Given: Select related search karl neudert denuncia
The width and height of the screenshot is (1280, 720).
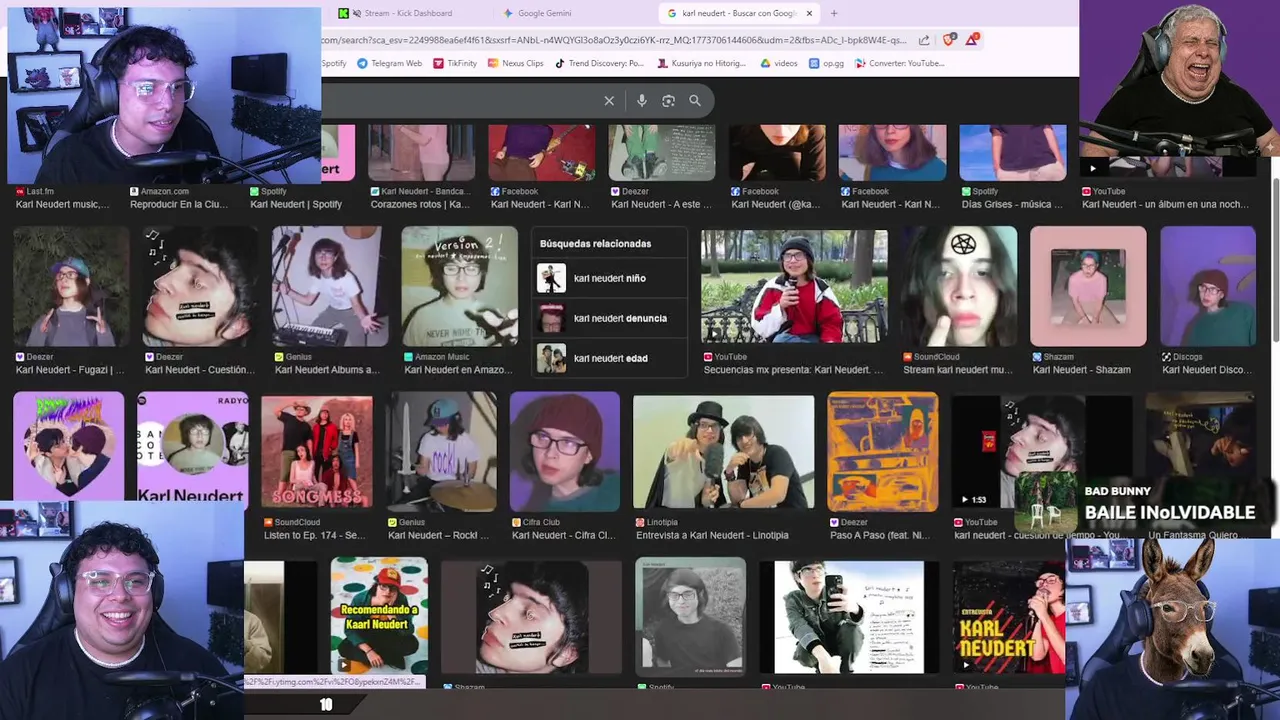Looking at the screenshot, I should click(610, 318).
